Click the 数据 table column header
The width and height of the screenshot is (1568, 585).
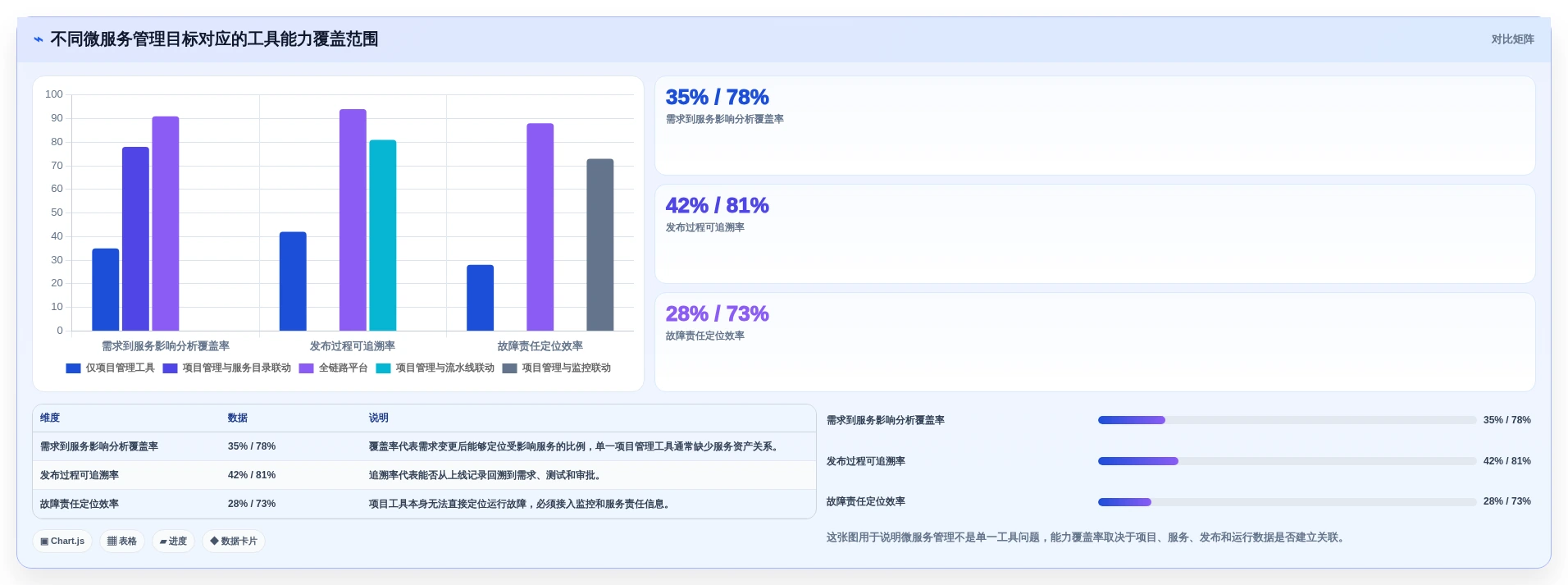pos(238,418)
